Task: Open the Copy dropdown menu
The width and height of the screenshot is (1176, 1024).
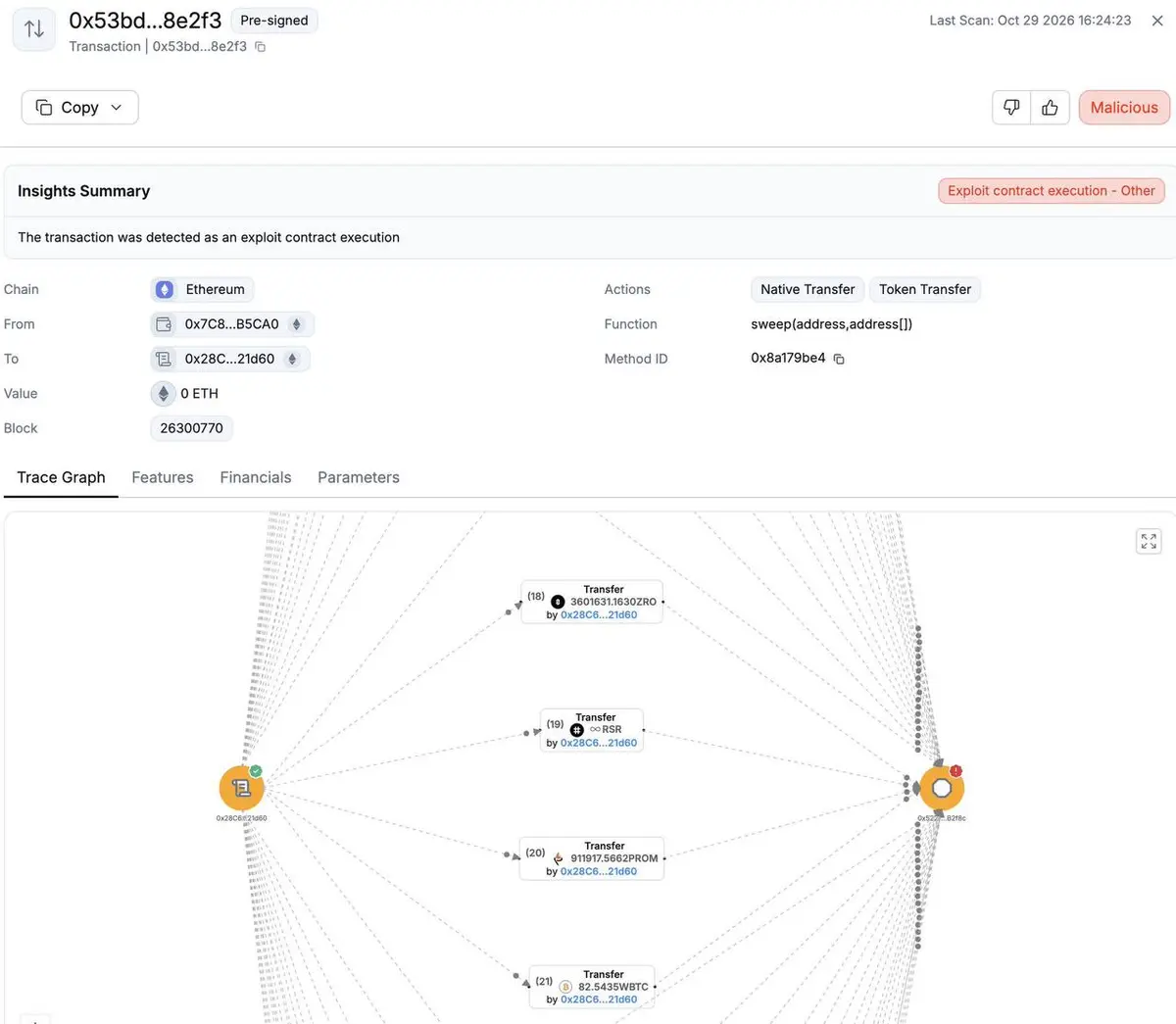Action: [x=79, y=108]
